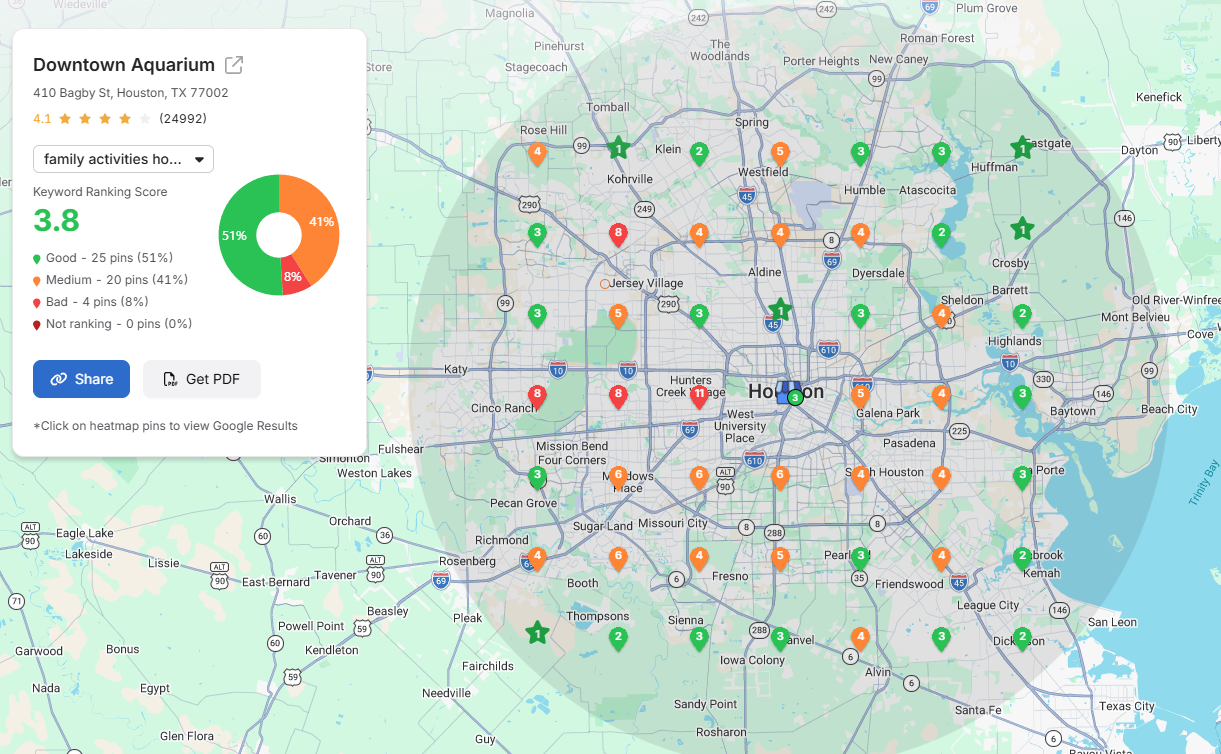Viewport: 1221px width, 754px height.
Task: Select orange pin 4 above Fresno
Action: point(699,557)
